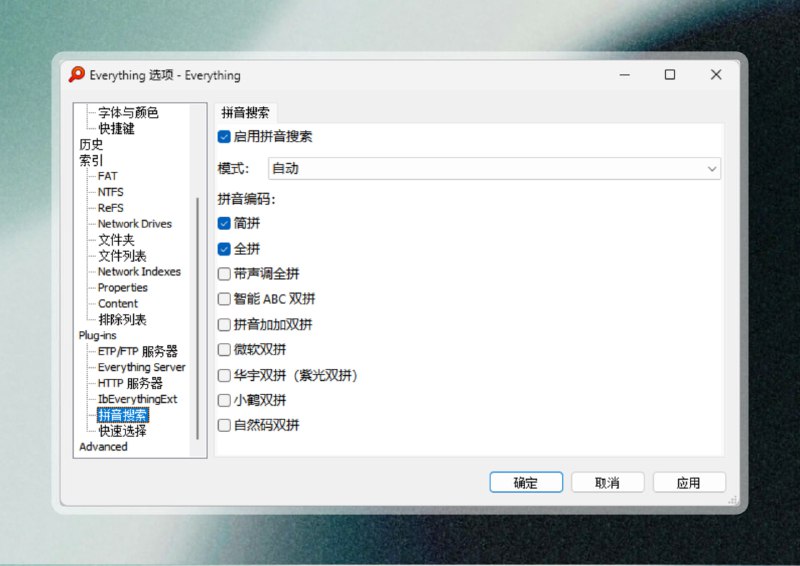Screen dimensions: 800x566
Task: Select 快速选择 in the tree
Action: pyautogui.click(x=122, y=431)
